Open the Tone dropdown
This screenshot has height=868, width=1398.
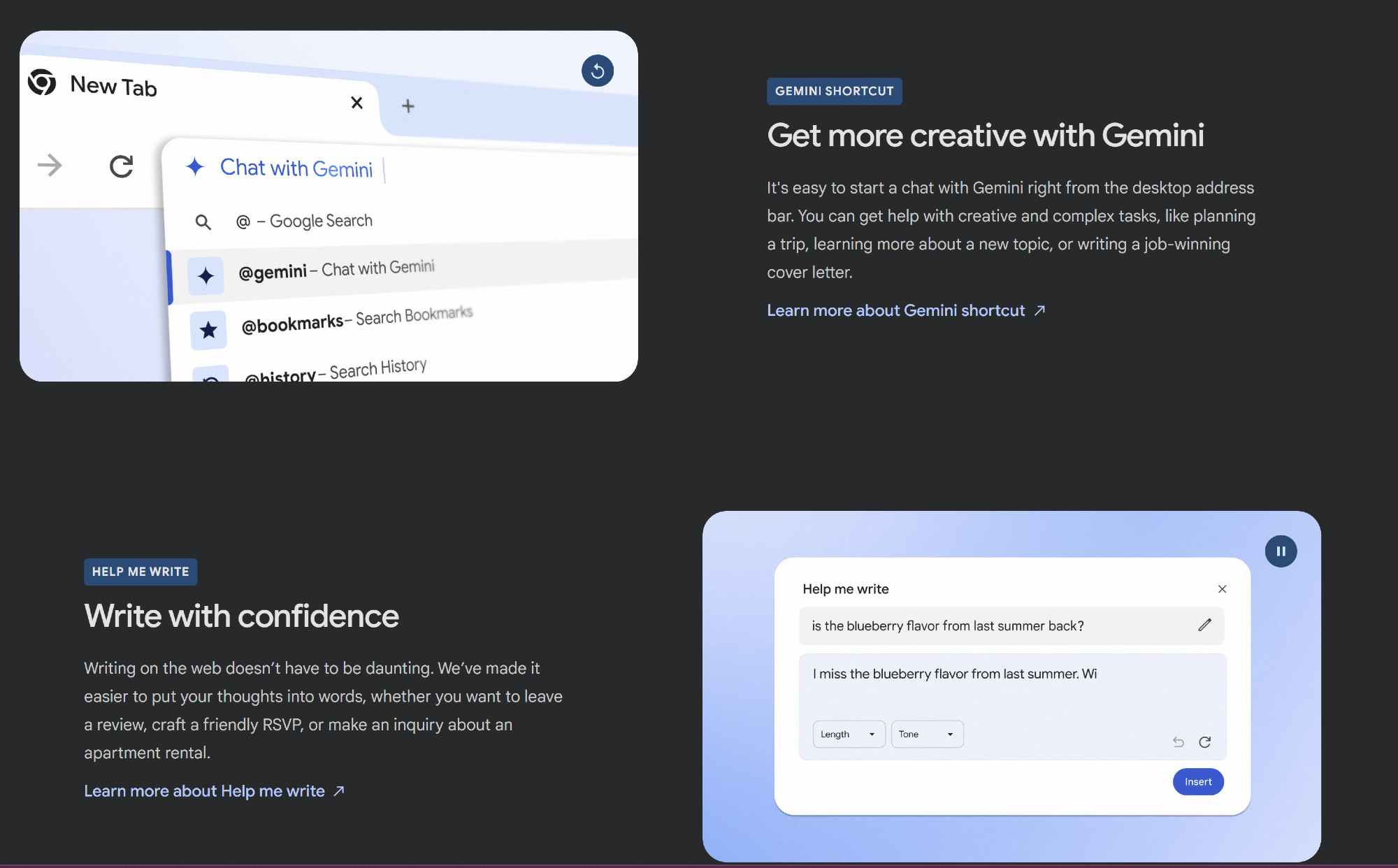[x=927, y=734]
